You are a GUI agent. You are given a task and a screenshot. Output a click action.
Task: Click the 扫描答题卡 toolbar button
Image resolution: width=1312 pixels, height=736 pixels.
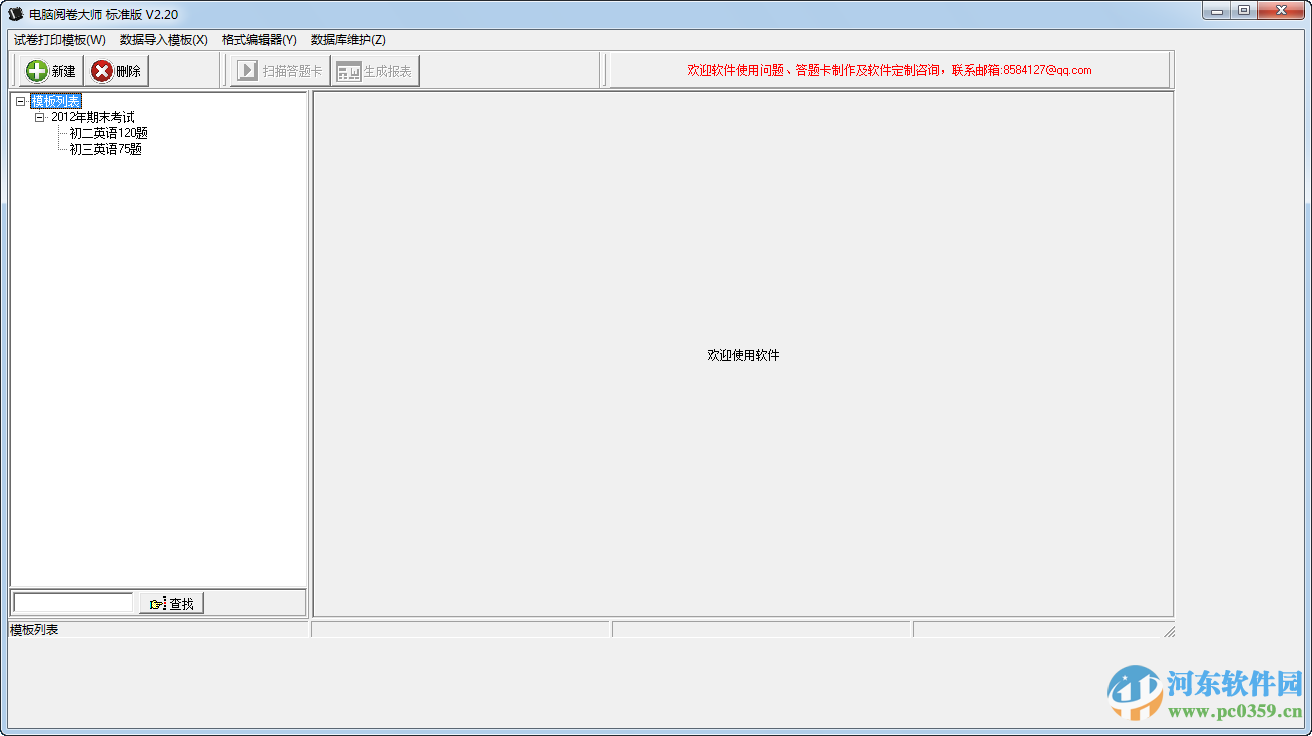[280, 71]
